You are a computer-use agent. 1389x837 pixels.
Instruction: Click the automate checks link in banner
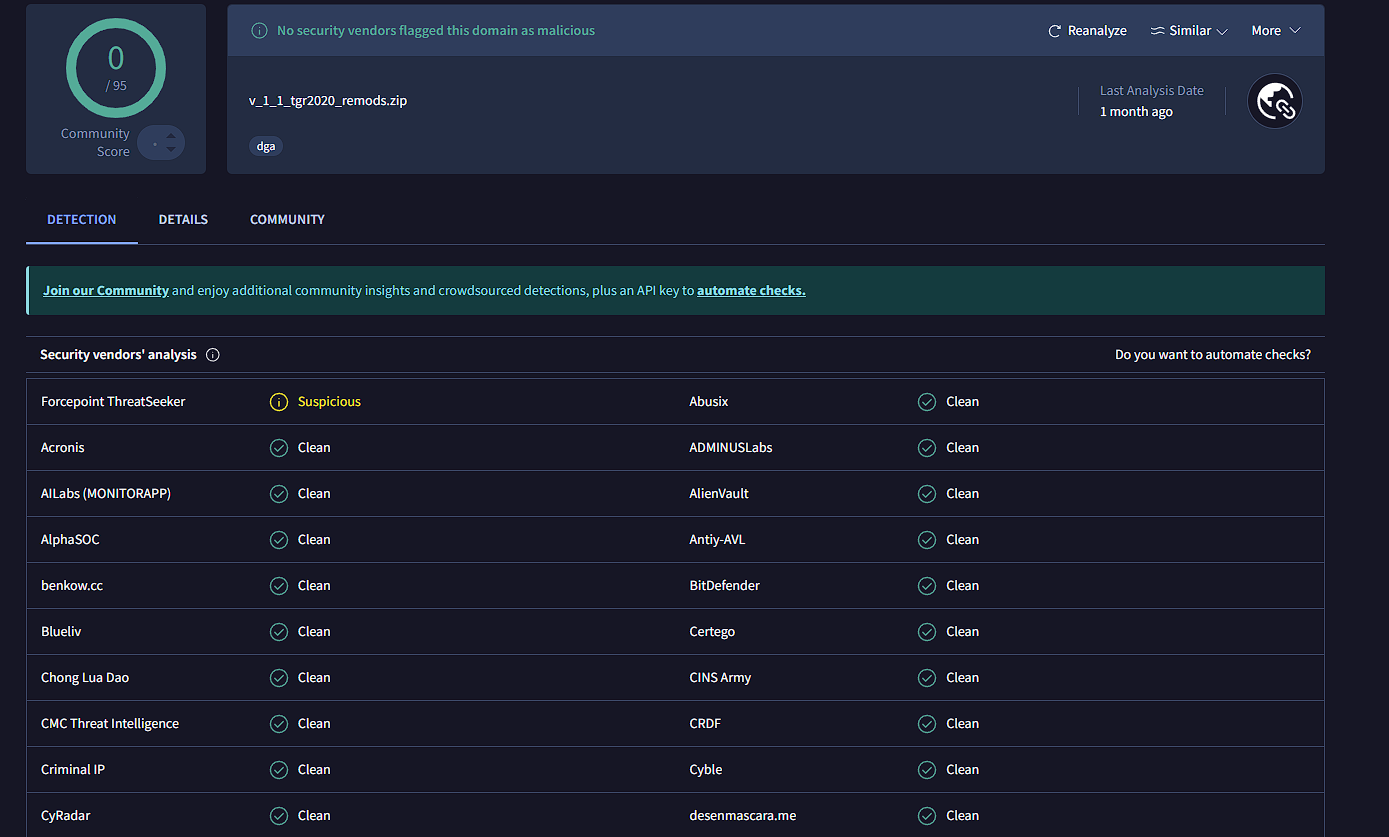tap(751, 291)
